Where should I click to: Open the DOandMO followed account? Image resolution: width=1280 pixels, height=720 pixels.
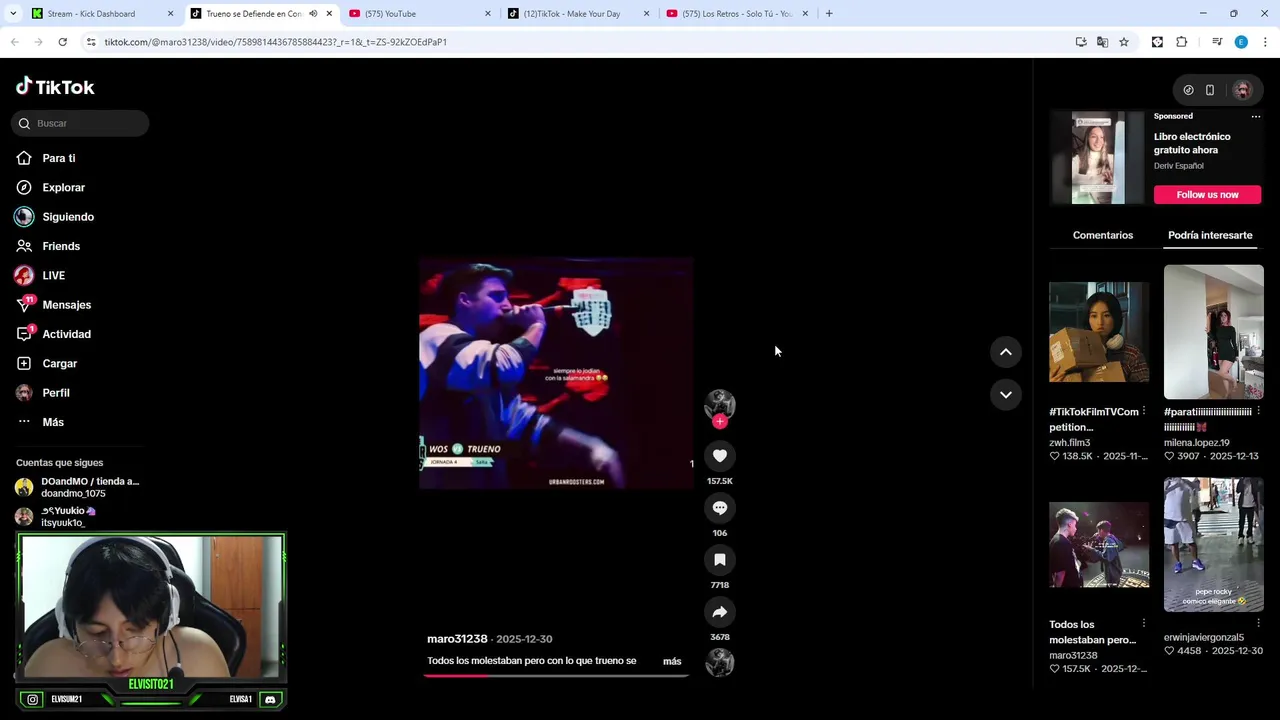78,487
